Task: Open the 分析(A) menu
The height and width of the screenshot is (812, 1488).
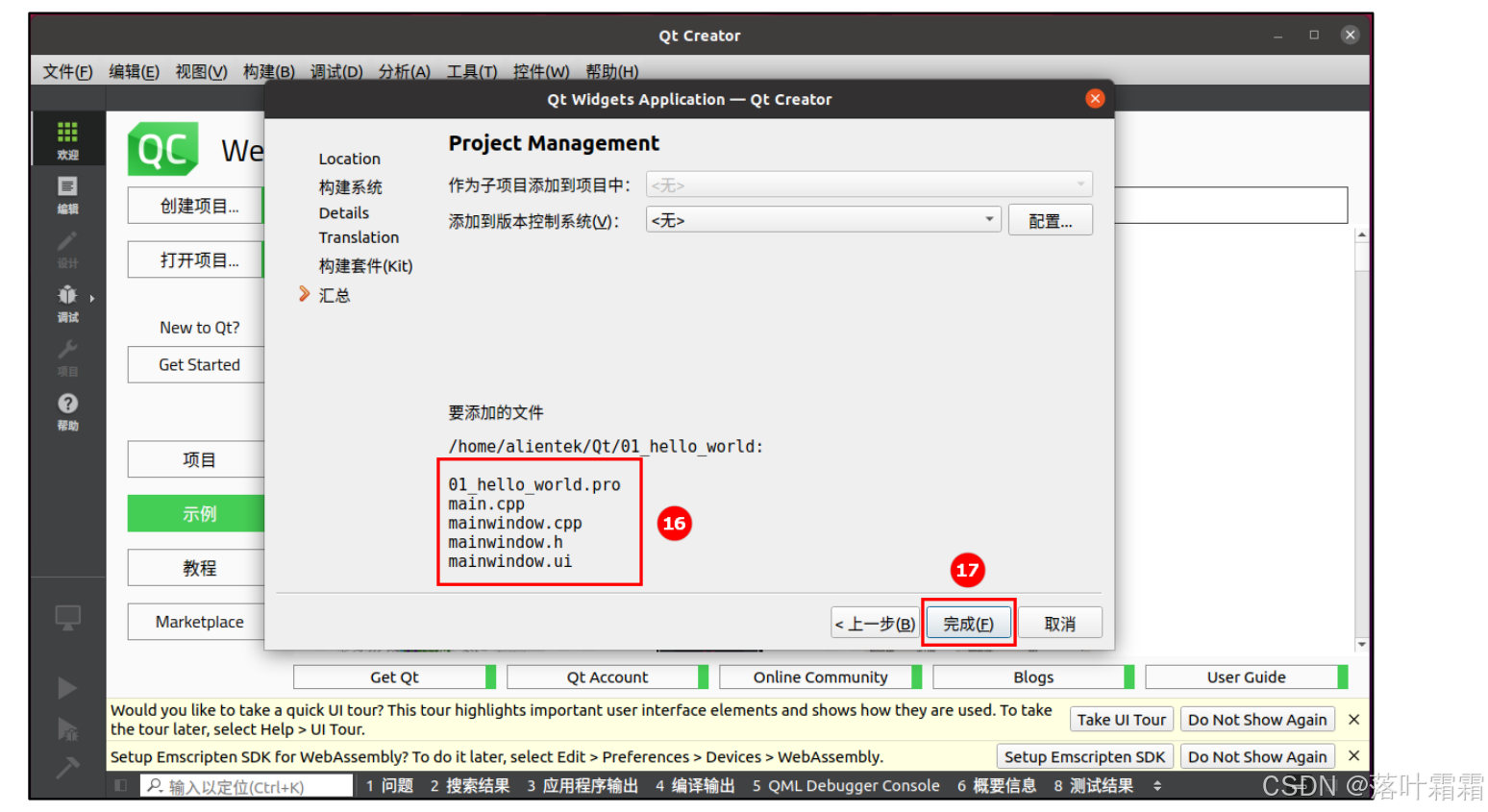Action: [x=404, y=71]
